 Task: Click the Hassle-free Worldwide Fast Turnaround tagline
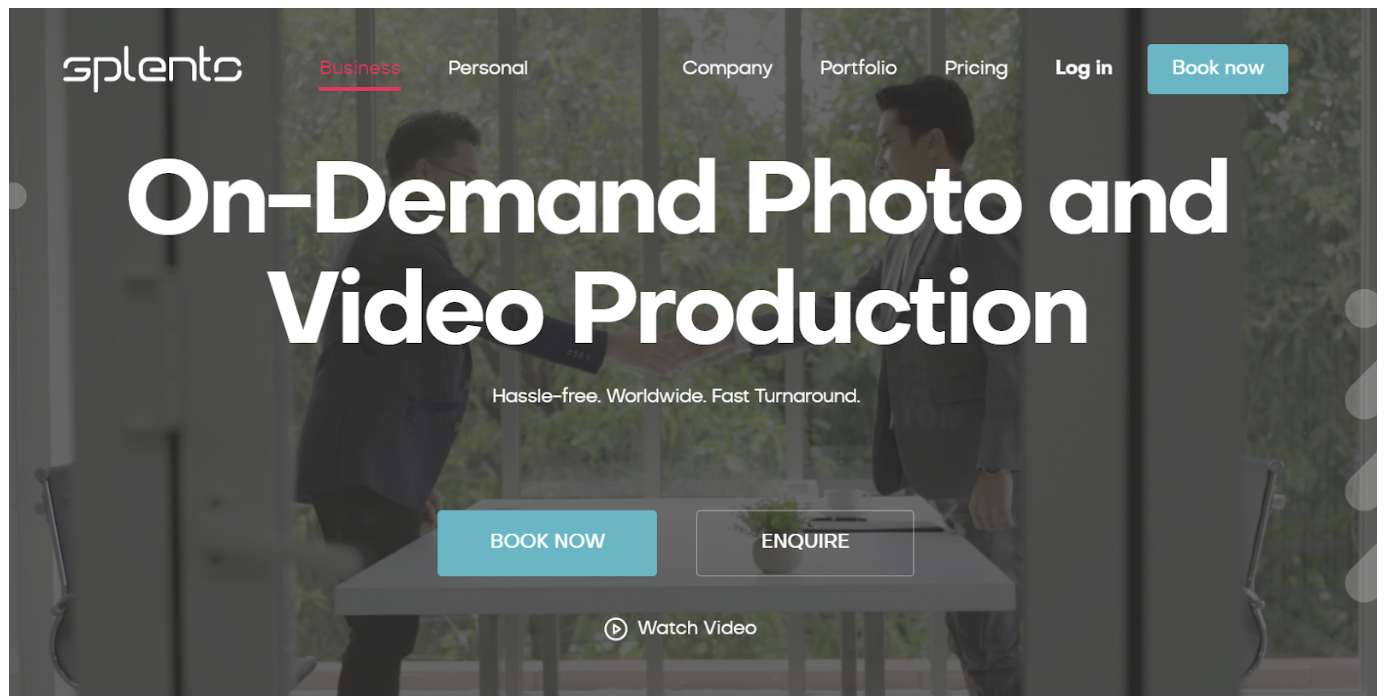point(676,396)
